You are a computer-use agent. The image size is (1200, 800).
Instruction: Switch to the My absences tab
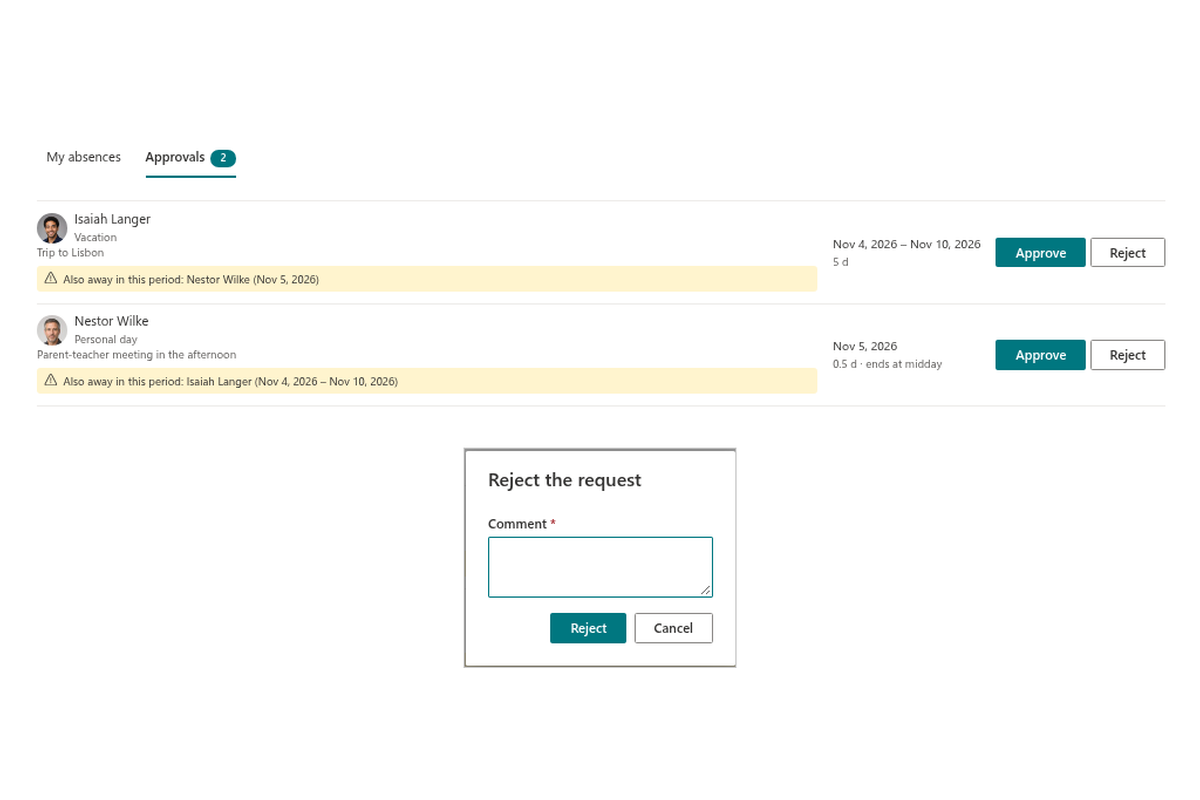coord(83,157)
